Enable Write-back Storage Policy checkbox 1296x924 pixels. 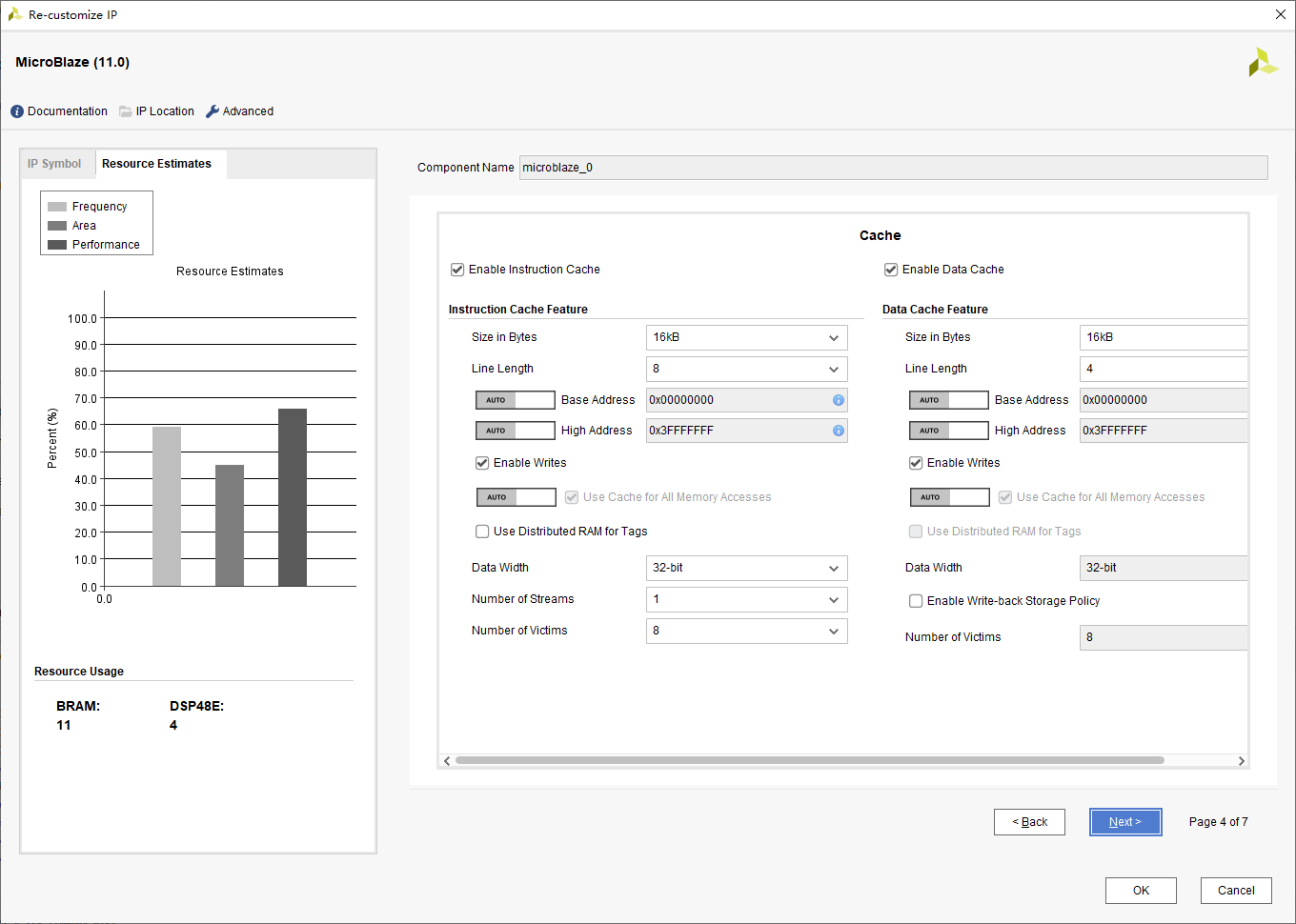(x=916, y=601)
